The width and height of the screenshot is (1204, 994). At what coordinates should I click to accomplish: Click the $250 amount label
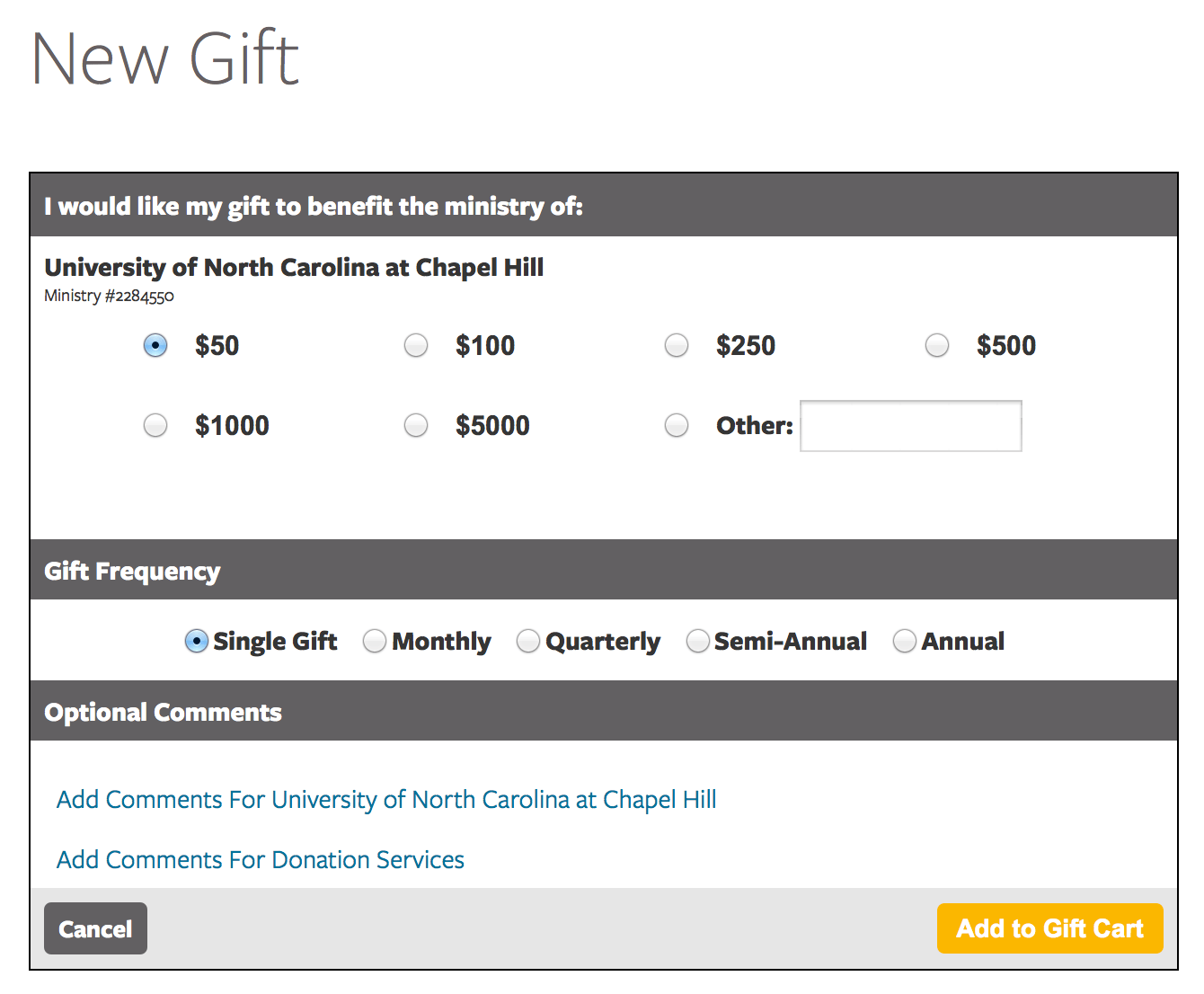746,346
